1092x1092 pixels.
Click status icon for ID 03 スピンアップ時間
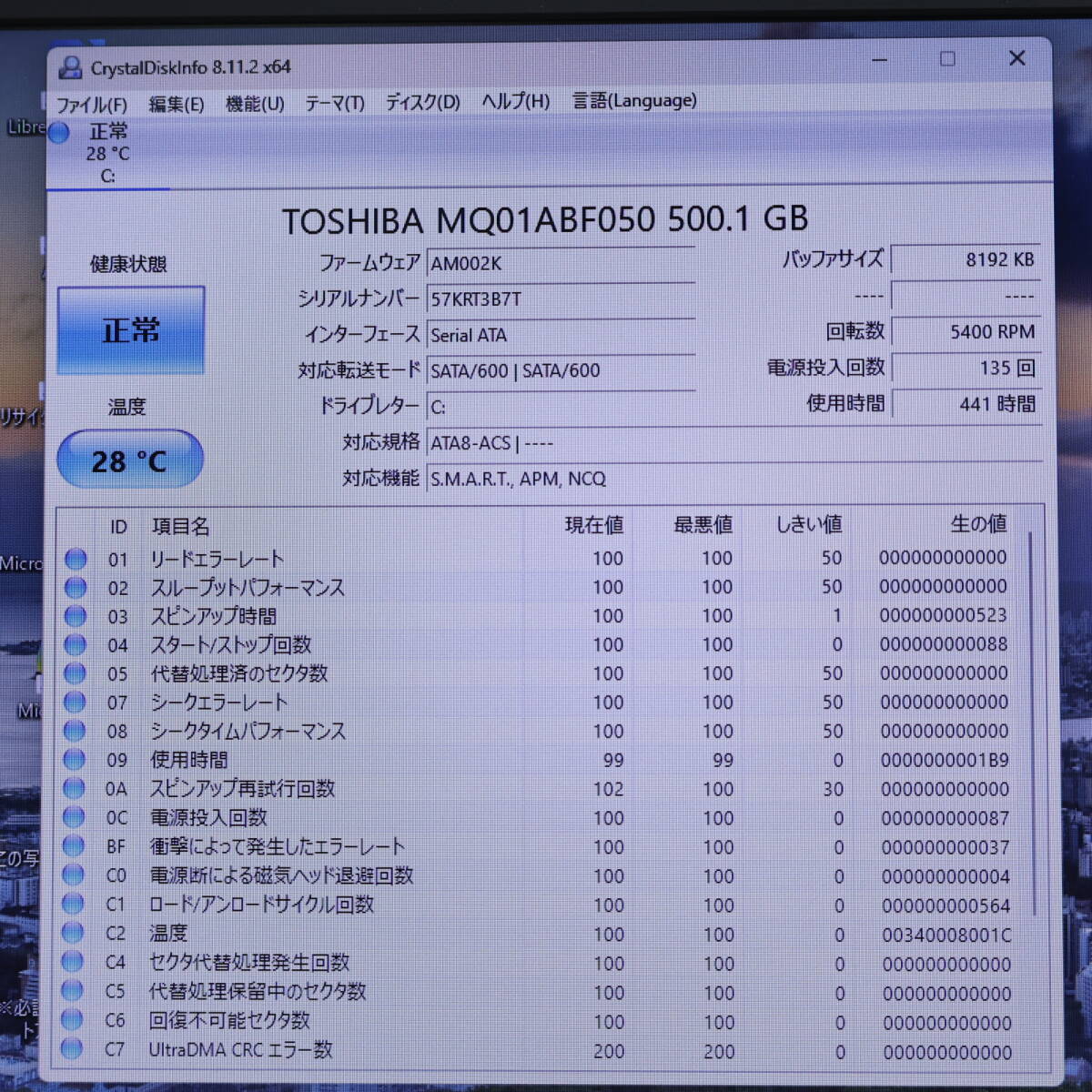(75, 616)
